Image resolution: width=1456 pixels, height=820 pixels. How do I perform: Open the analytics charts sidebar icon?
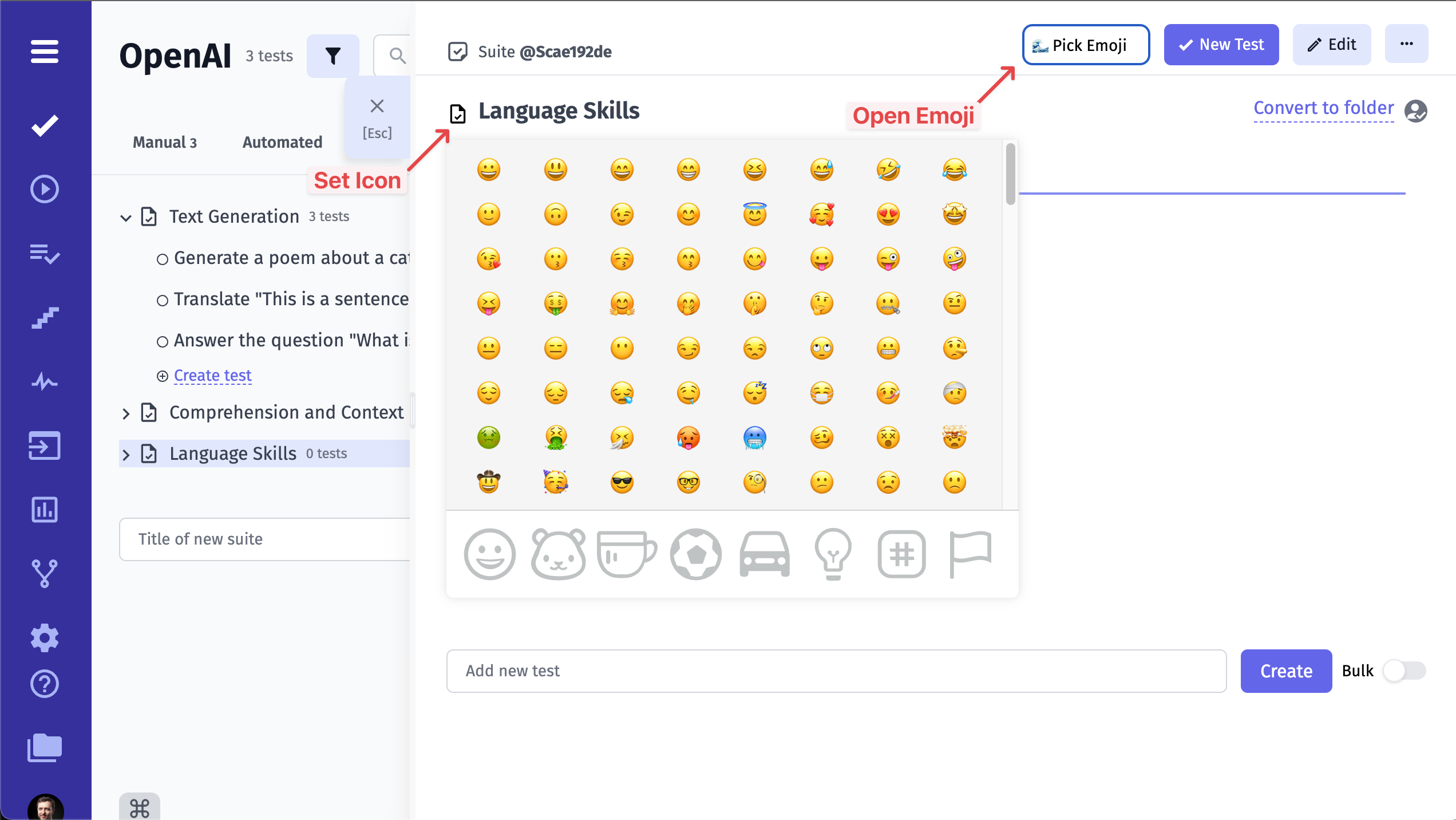[45, 510]
